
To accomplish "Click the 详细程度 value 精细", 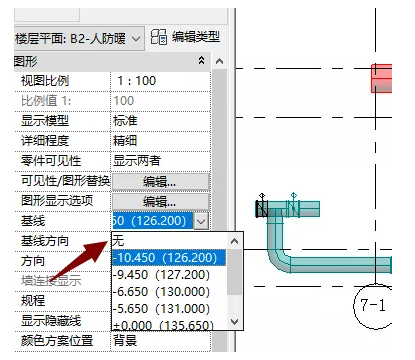I will (x=161, y=141).
